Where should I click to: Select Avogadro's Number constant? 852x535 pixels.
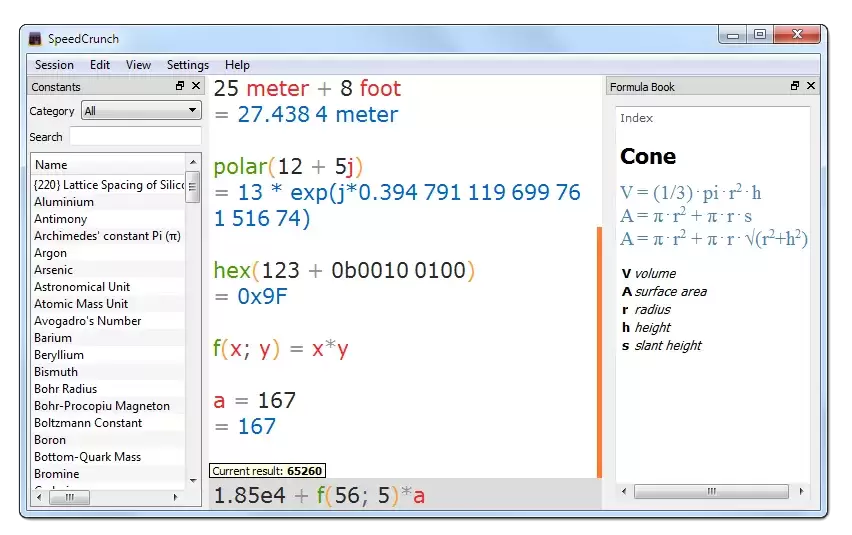(x=108, y=321)
